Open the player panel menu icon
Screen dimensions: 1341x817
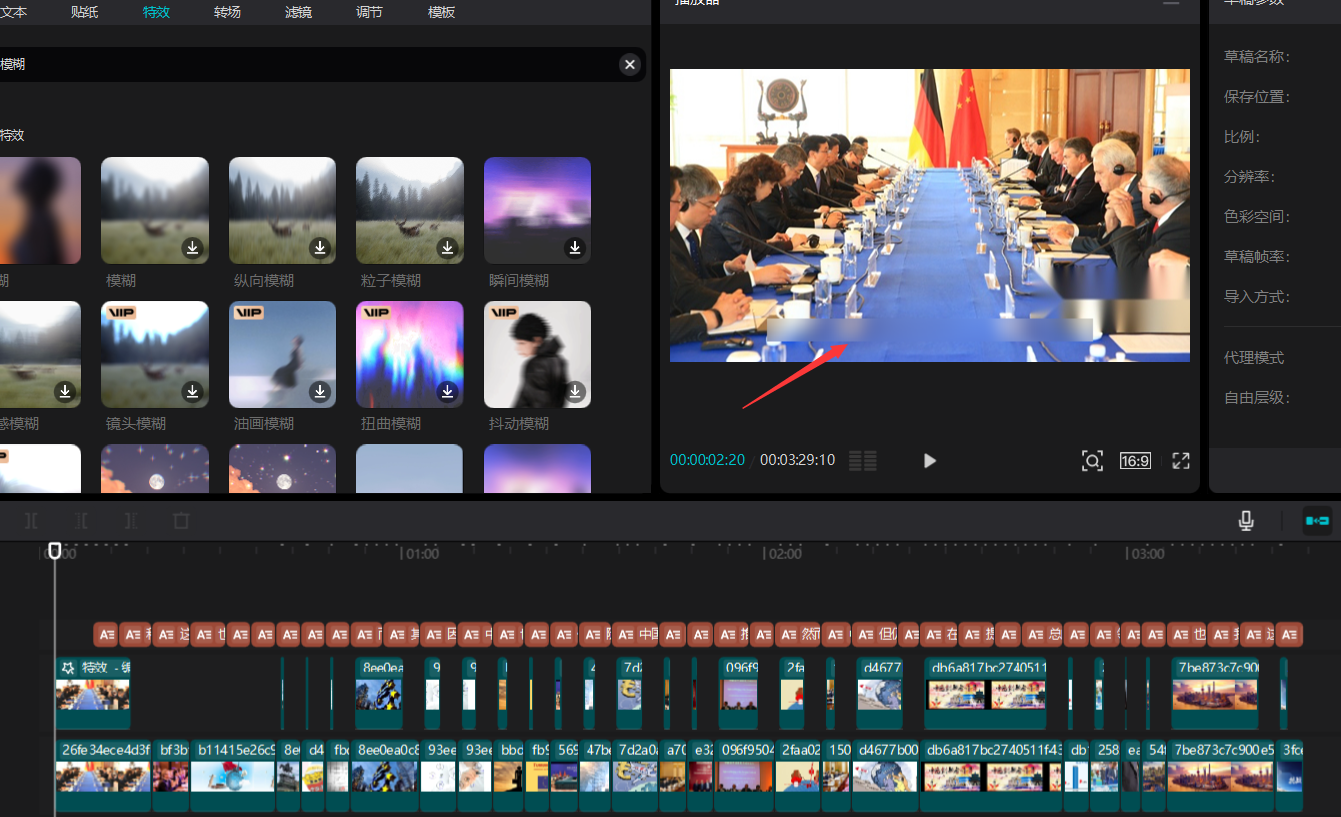pos(1171,4)
